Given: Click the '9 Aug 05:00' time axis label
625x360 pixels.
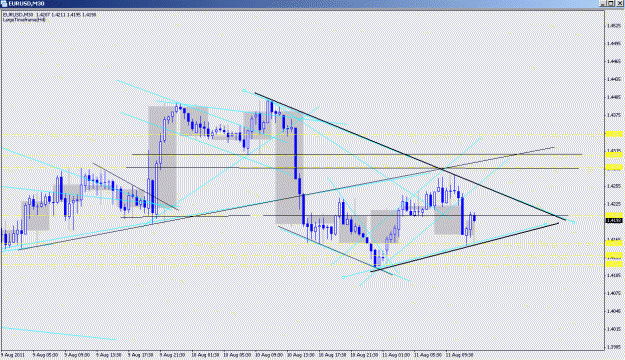Looking at the screenshot, I should pyautogui.click(x=45, y=354).
